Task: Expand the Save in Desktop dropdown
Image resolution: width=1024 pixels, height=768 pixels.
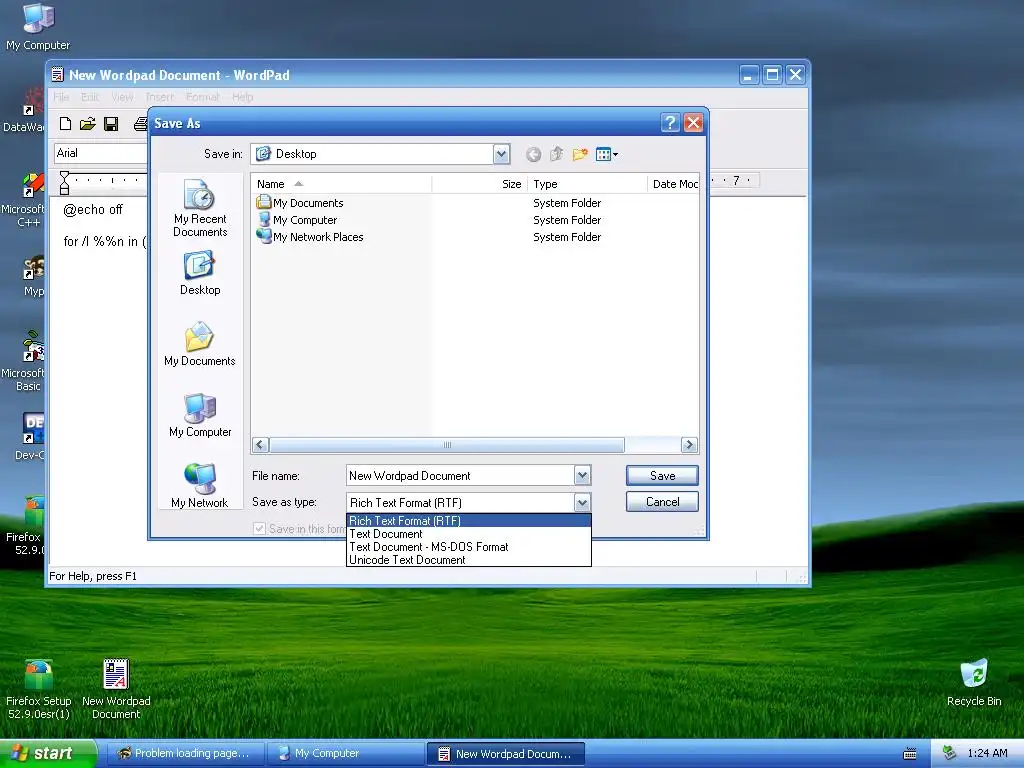Action: [x=501, y=154]
